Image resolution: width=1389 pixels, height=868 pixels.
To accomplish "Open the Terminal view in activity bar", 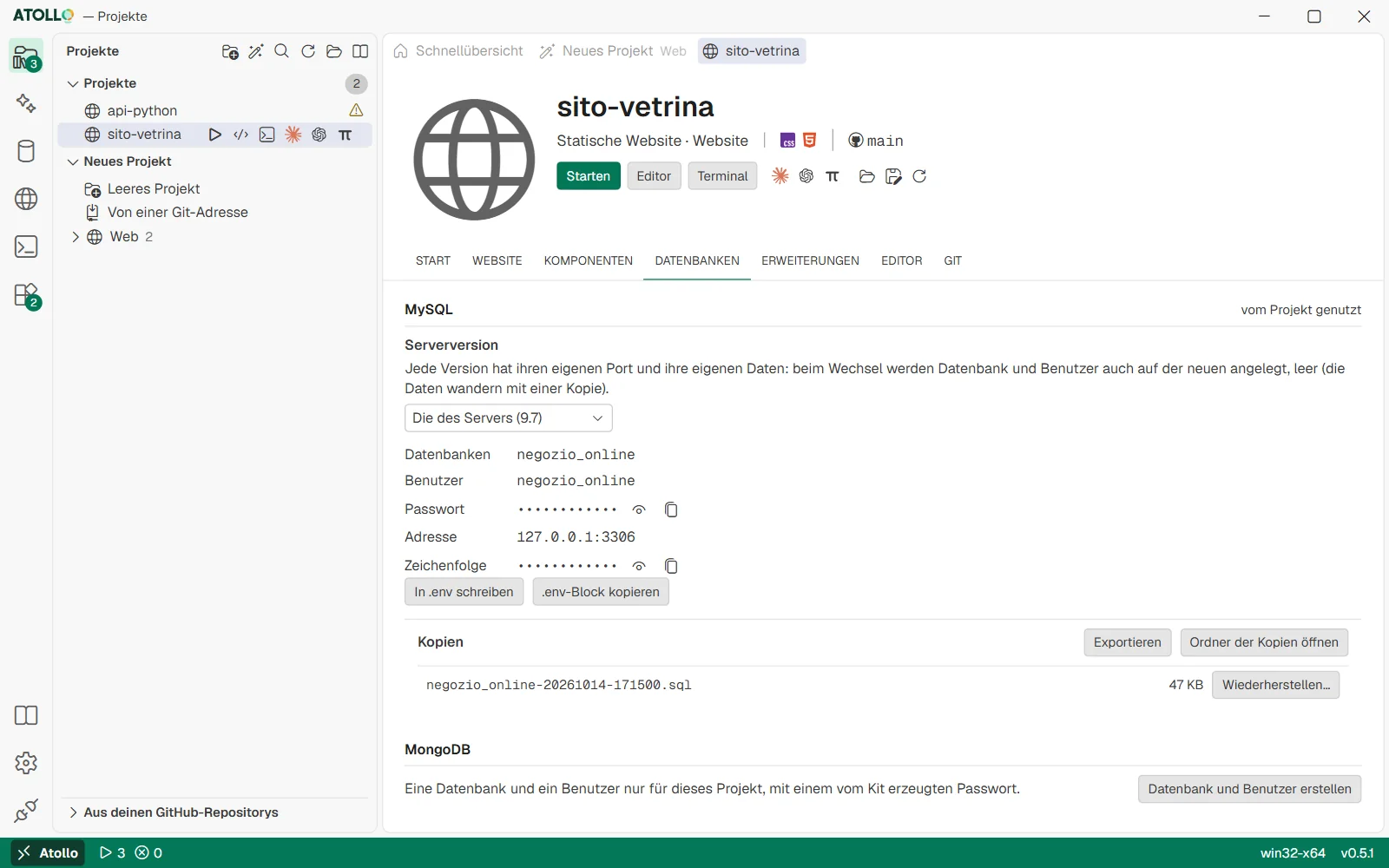I will [x=26, y=247].
